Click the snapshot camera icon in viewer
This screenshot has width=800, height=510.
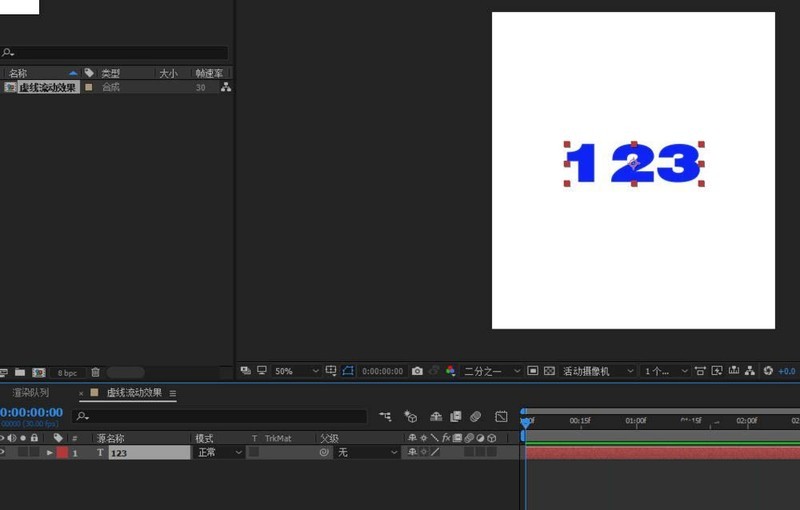click(x=417, y=371)
